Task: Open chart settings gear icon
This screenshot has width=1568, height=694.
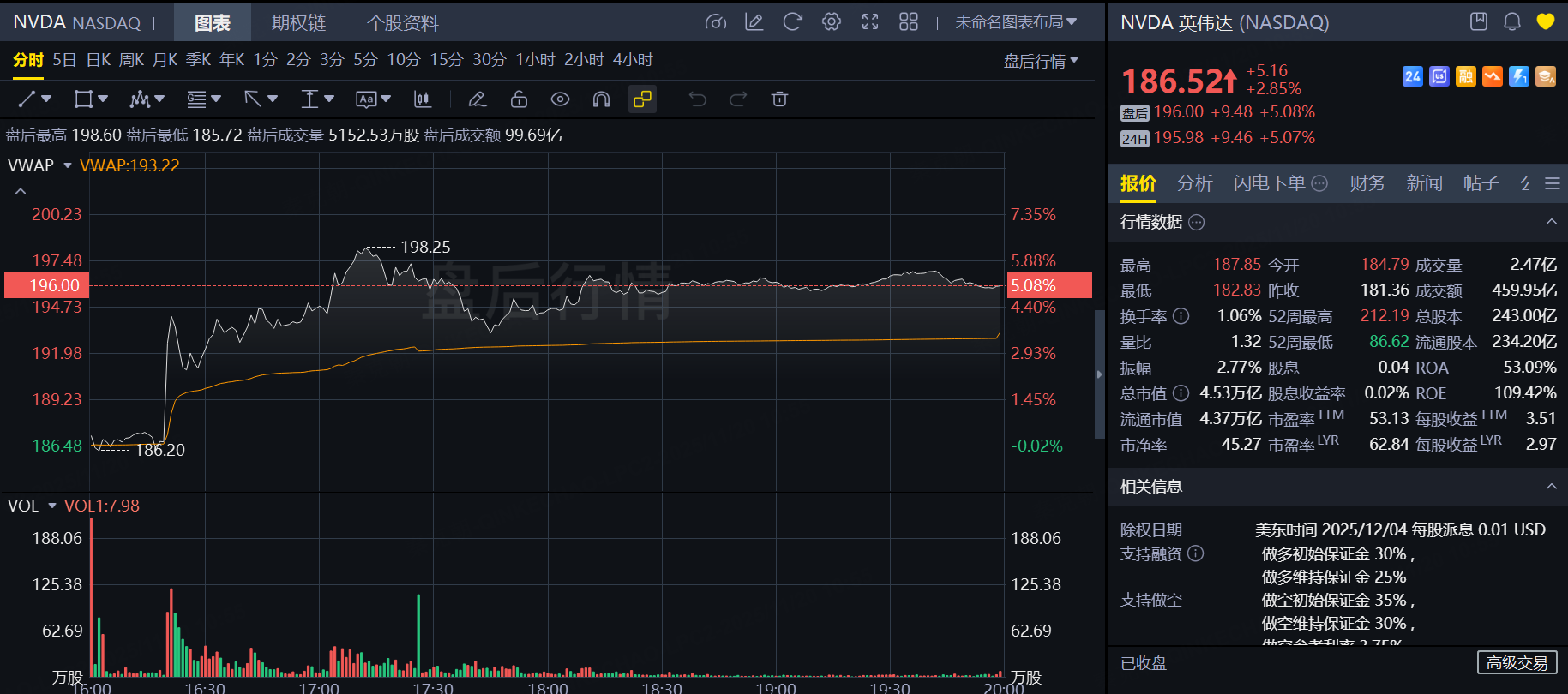Action: (x=831, y=22)
